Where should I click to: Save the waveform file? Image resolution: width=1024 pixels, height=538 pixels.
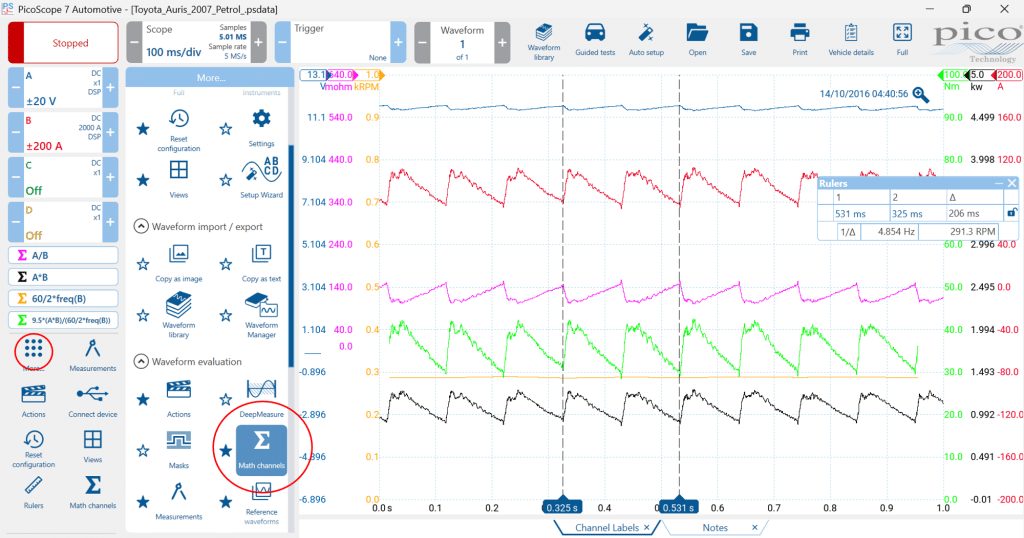pyautogui.click(x=748, y=40)
